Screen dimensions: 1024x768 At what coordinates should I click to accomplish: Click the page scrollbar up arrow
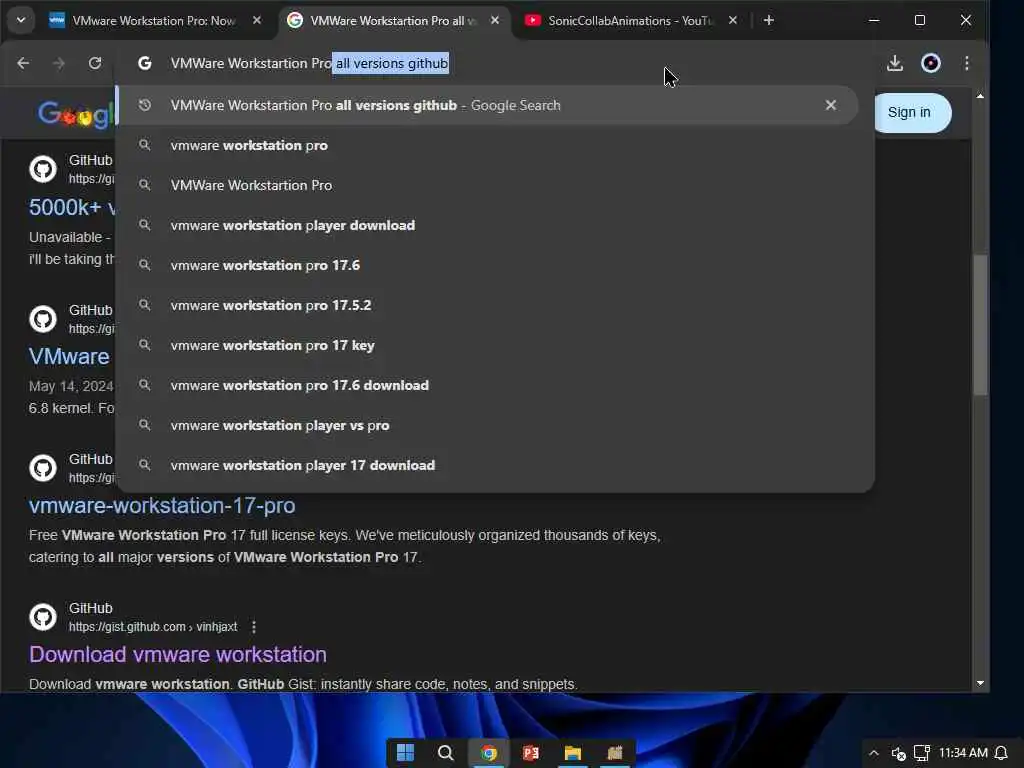click(x=980, y=96)
